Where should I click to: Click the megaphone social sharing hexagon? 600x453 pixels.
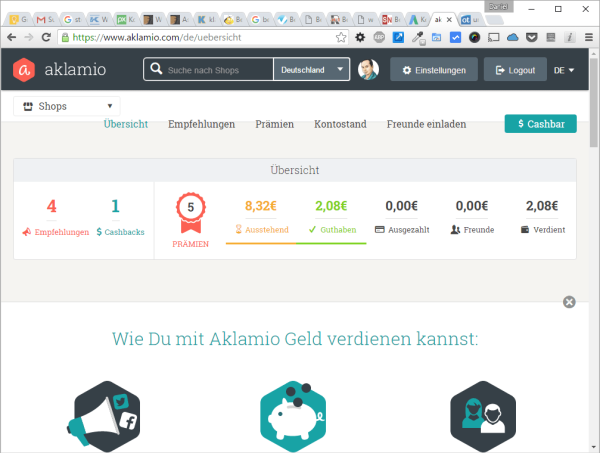click(104, 416)
